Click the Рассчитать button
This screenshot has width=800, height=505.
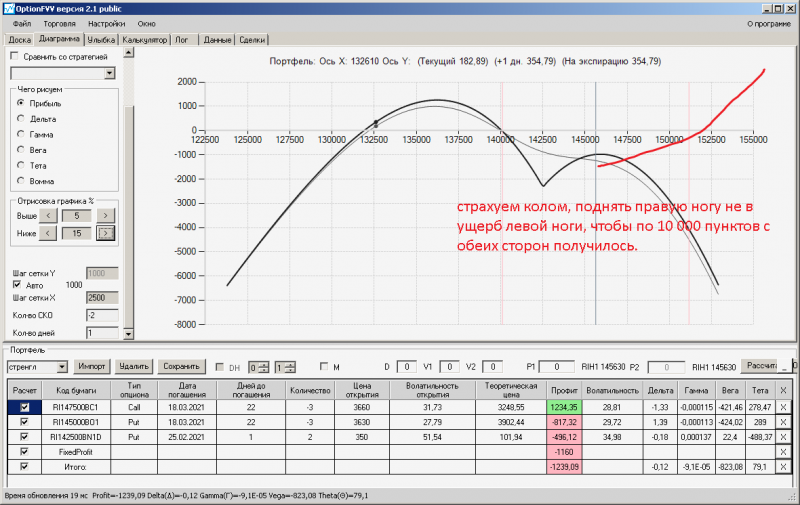pyautogui.click(x=760, y=366)
